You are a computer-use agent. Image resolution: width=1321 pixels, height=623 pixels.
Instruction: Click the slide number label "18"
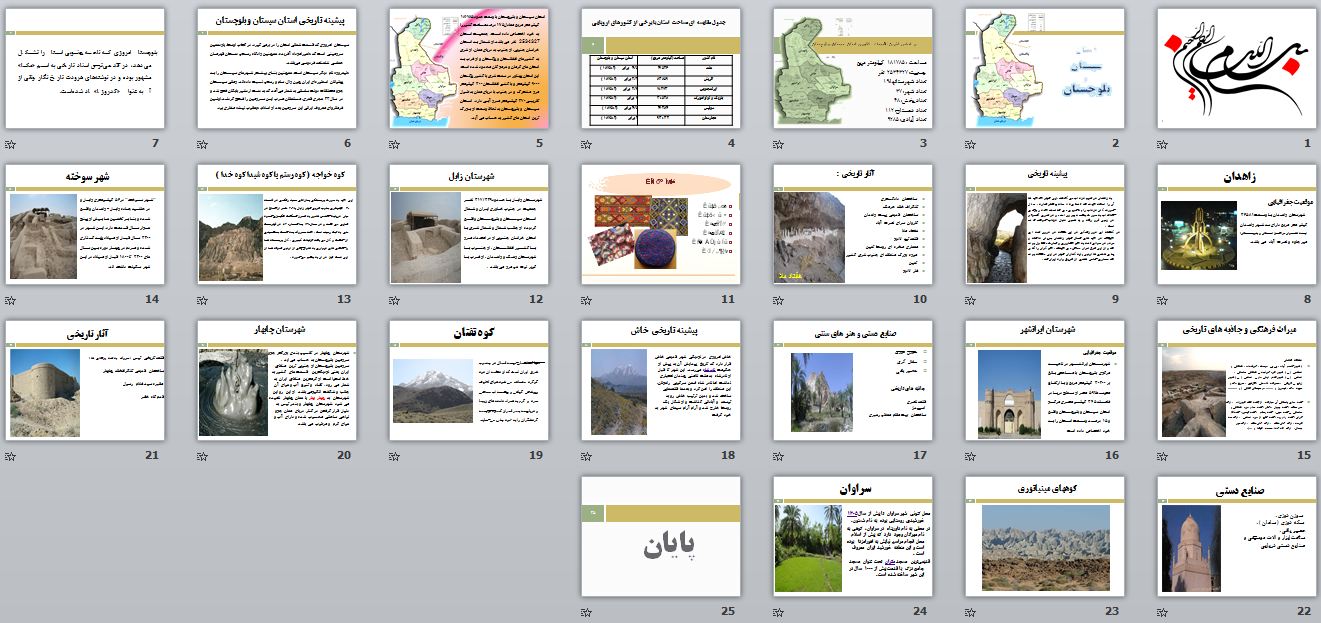coord(727,456)
